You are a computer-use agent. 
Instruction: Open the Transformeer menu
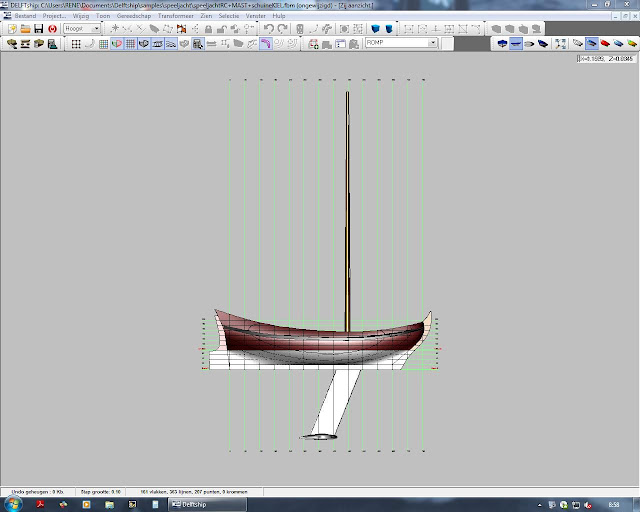(176, 16)
